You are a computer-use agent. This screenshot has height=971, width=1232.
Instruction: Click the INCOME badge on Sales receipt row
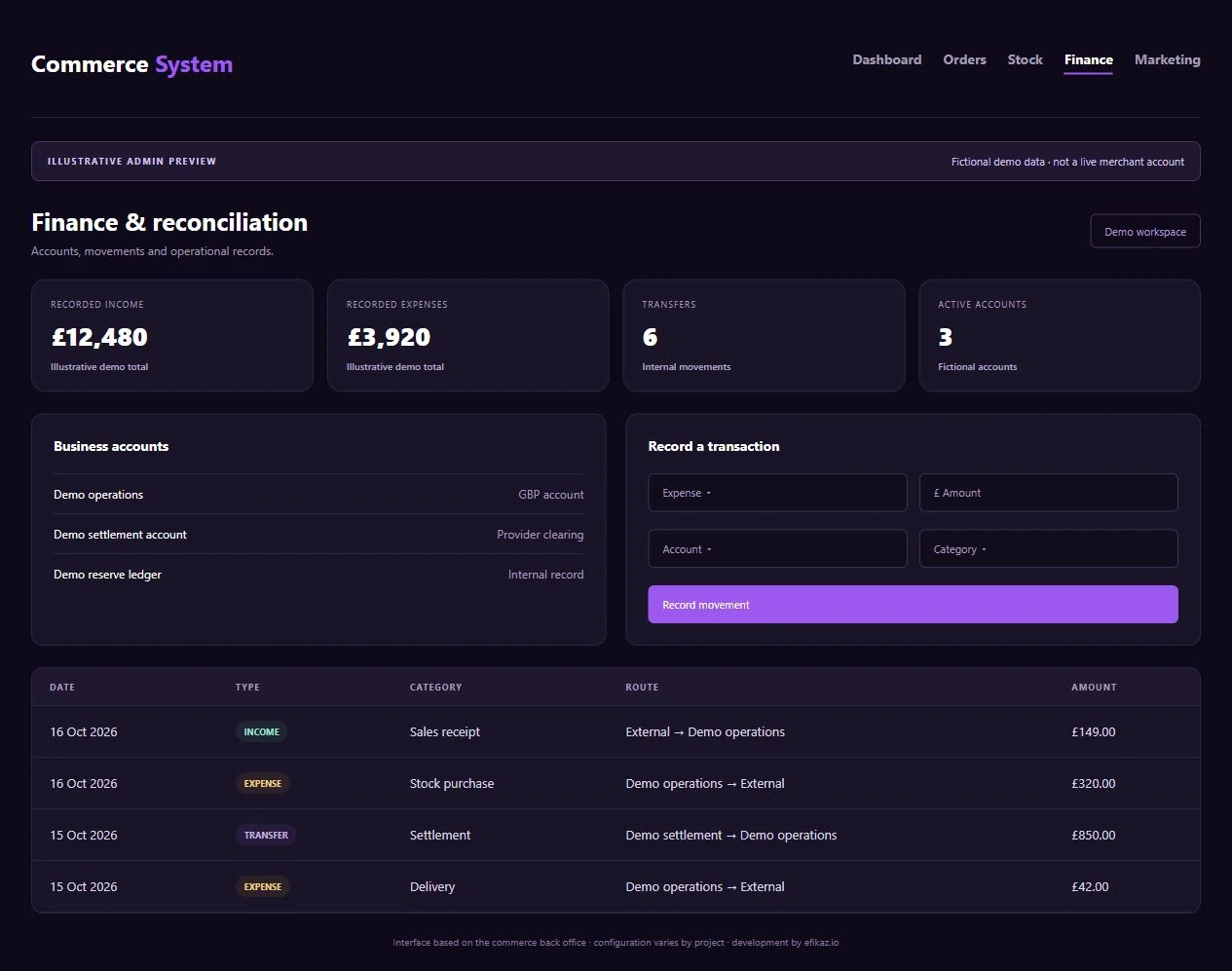coord(261,732)
